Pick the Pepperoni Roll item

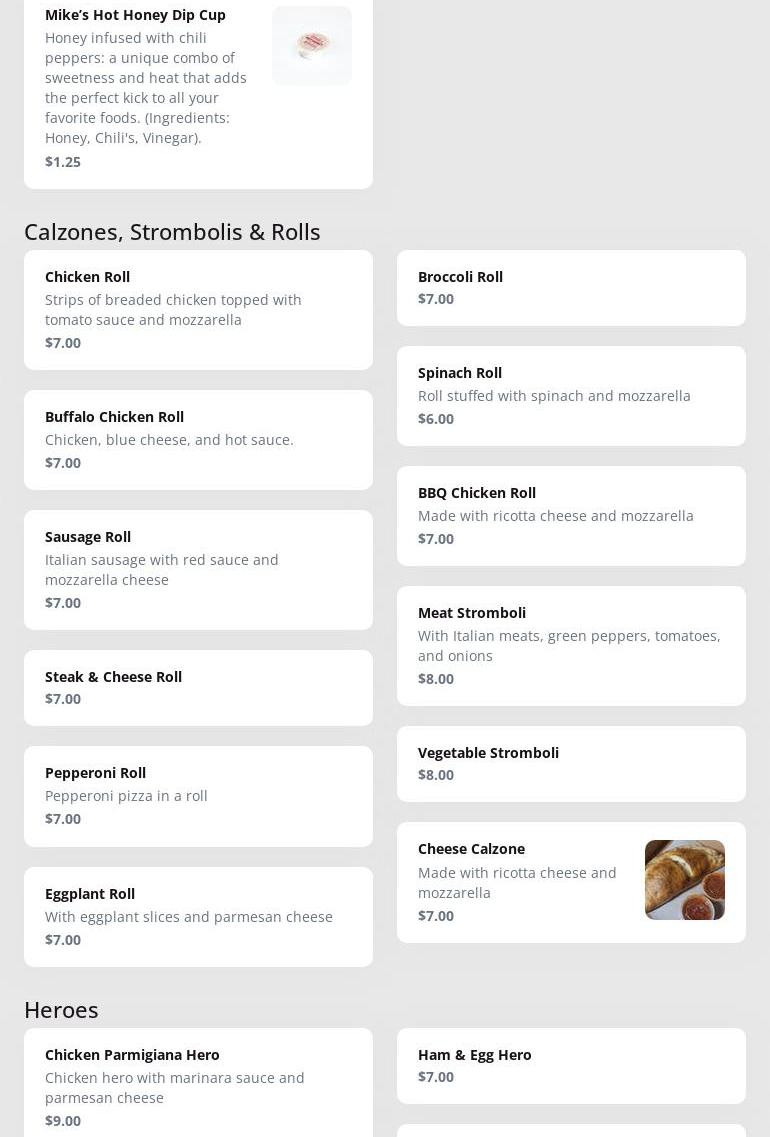[198, 796]
